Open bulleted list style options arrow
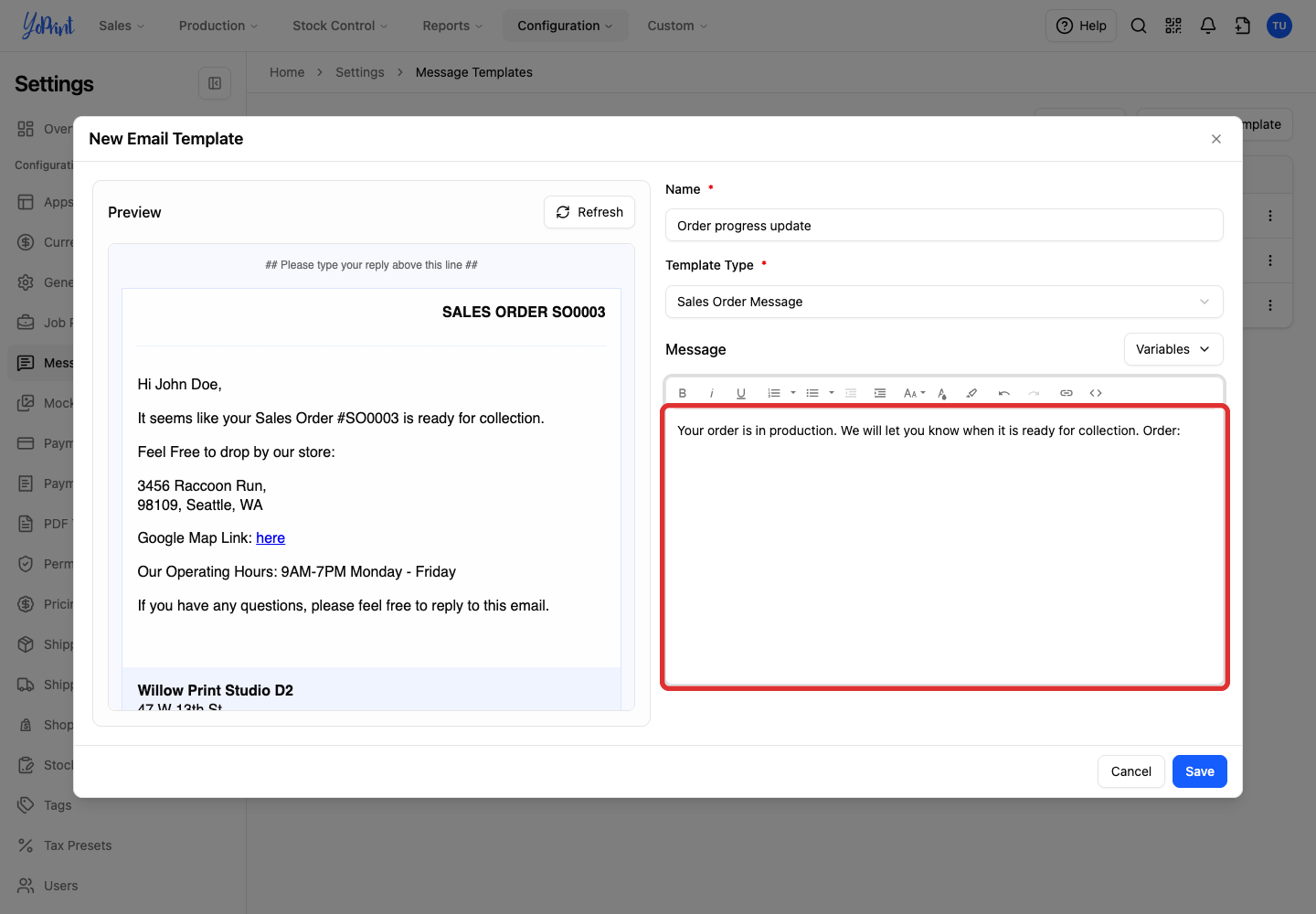 click(832, 393)
